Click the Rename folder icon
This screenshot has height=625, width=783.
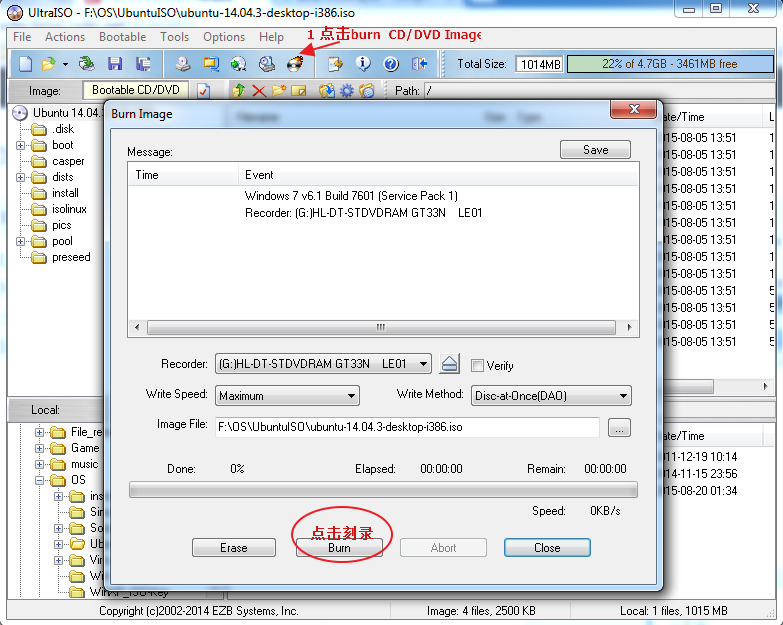299,91
